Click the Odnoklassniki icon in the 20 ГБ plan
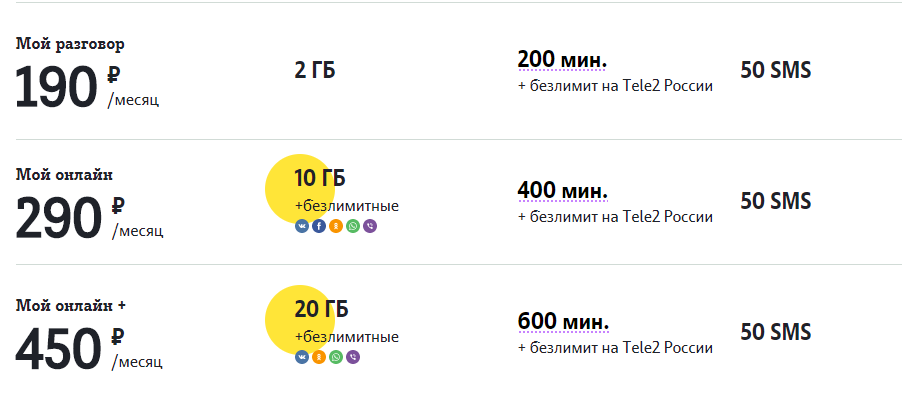The width and height of the screenshot is (902, 401). coord(319,357)
